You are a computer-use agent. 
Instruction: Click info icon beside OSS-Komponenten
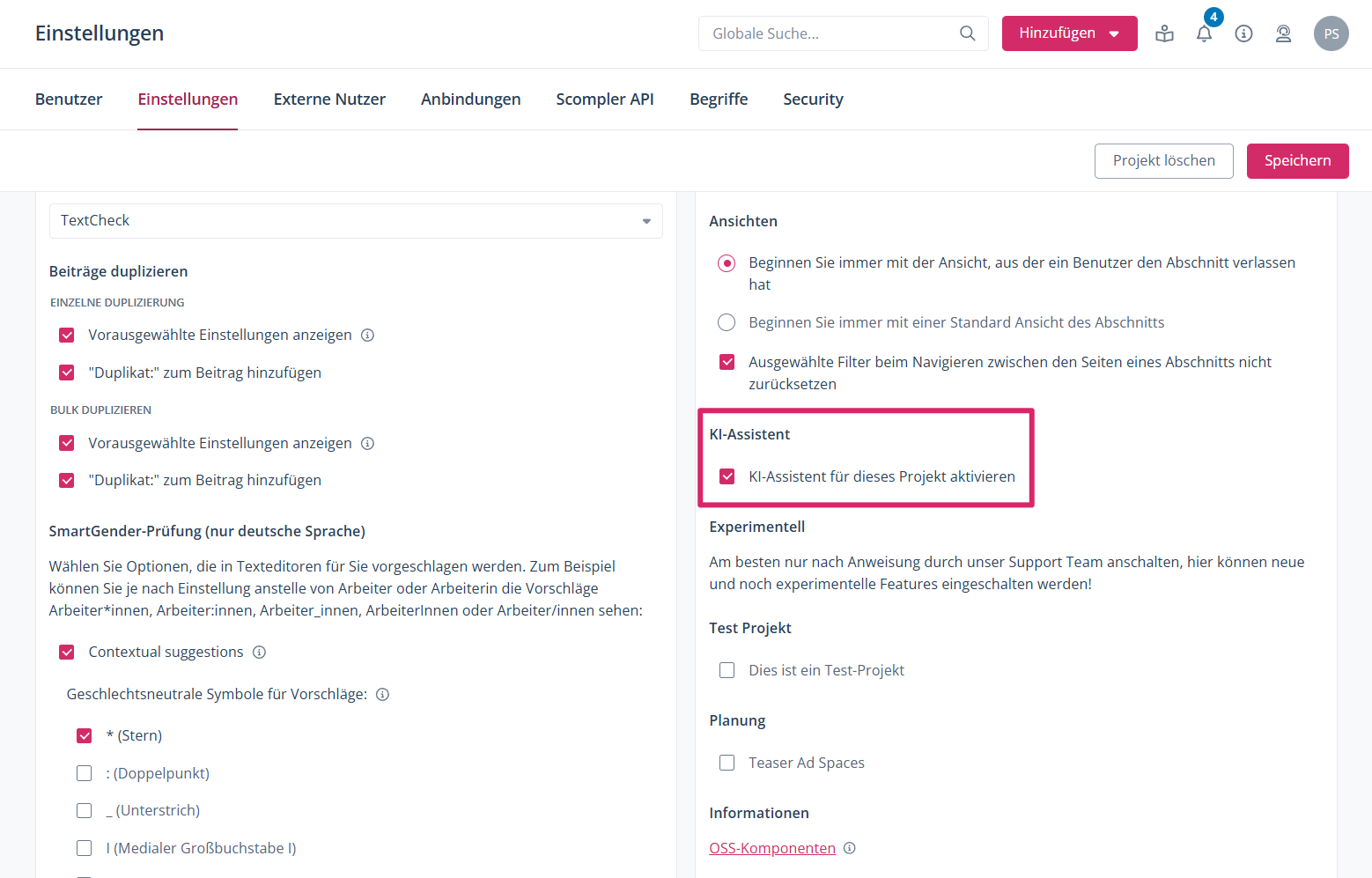pos(849,848)
